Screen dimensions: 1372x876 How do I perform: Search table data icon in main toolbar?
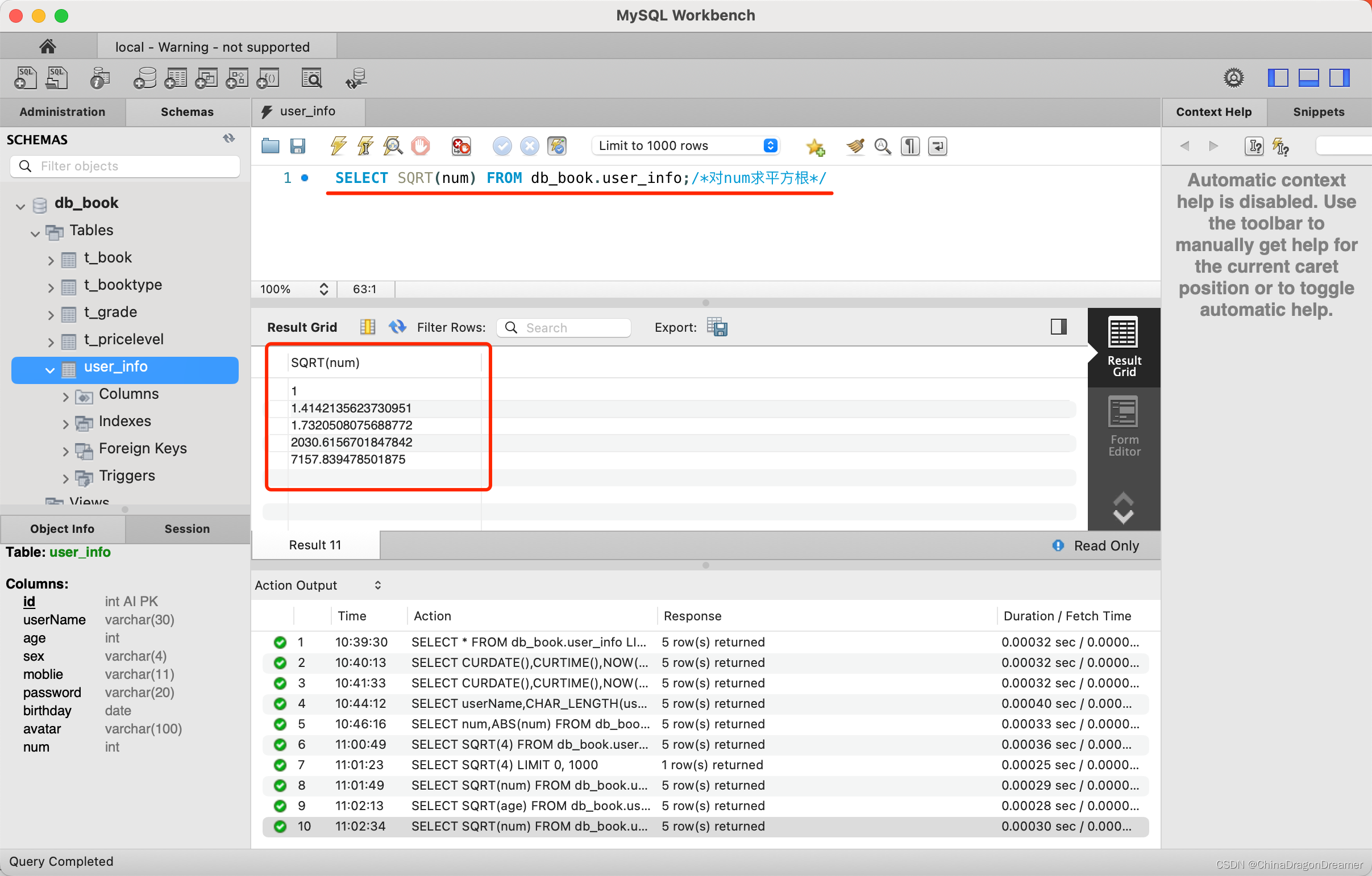311,78
